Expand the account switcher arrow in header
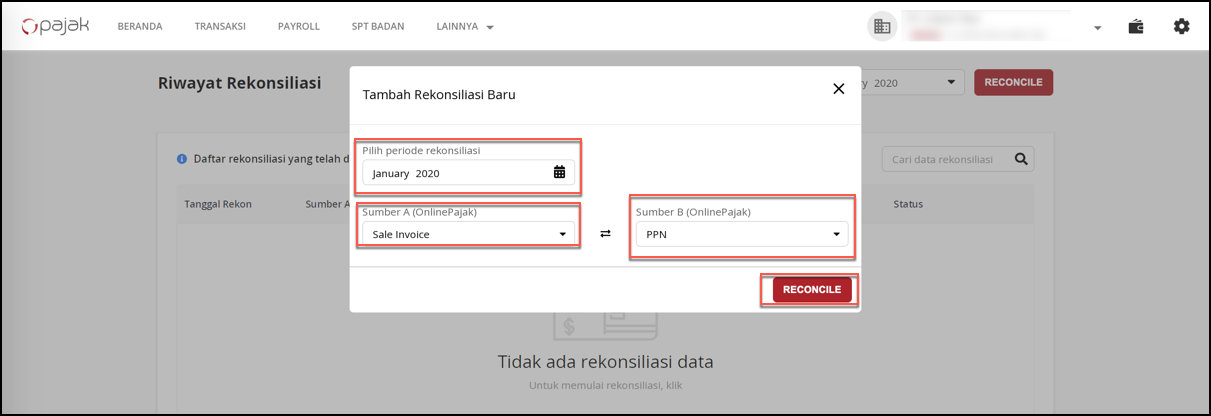The height and width of the screenshot is (416, 1211). click(1097, 28)
